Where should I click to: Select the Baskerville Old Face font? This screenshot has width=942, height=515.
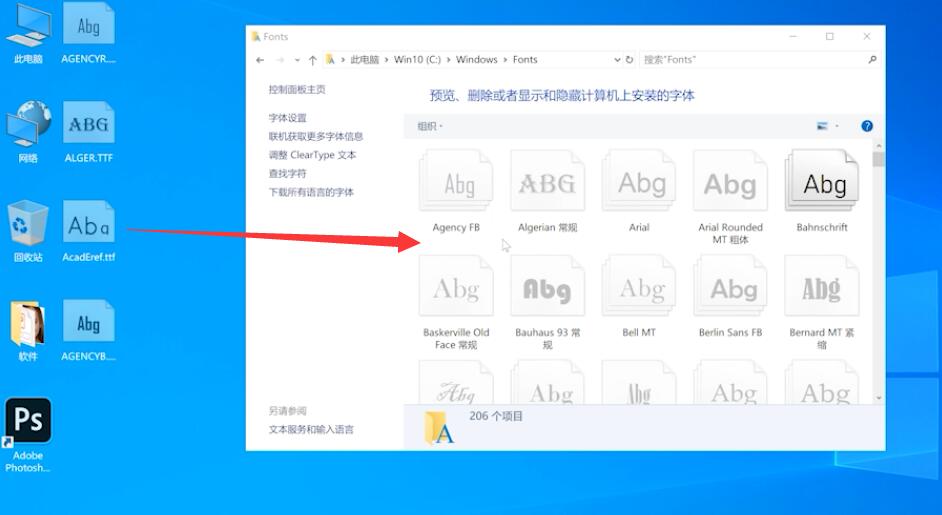[456, 286]
